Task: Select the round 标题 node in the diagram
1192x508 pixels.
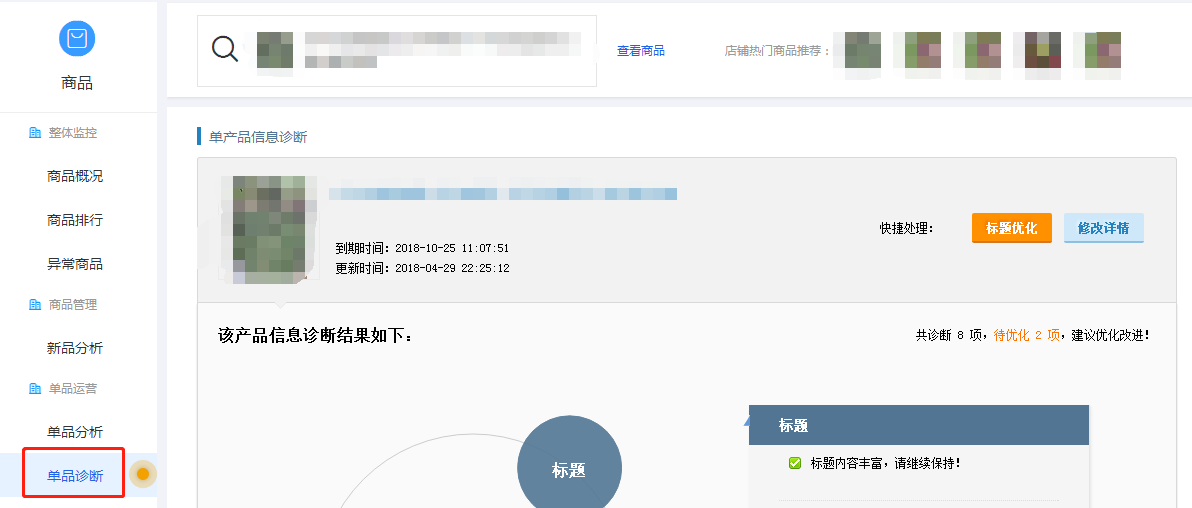Action: 569,469
